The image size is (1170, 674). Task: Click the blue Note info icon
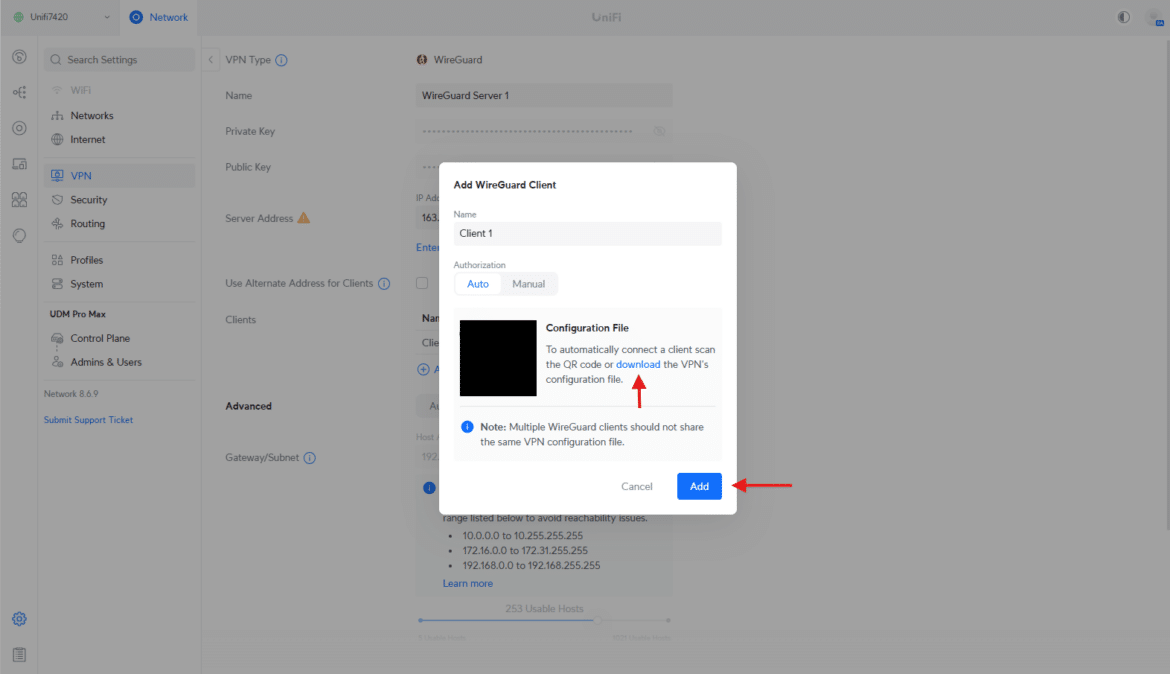467,427
